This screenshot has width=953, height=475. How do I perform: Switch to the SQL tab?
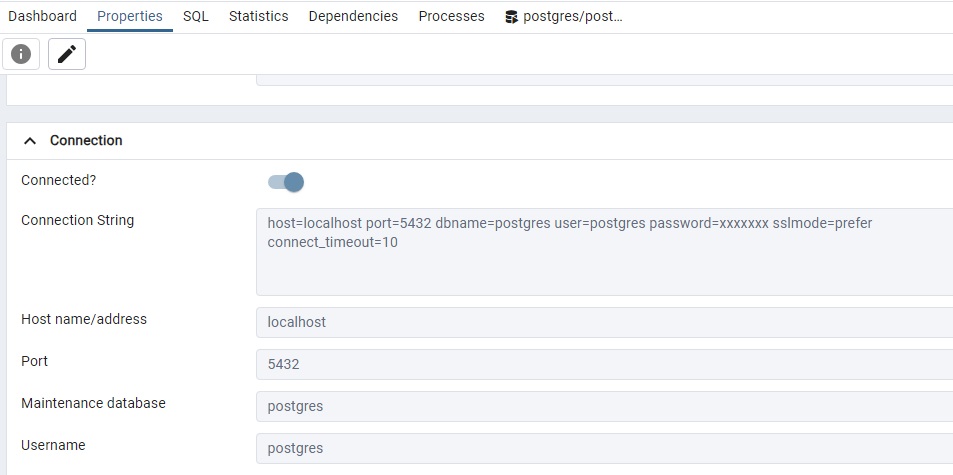click(196, 17)
